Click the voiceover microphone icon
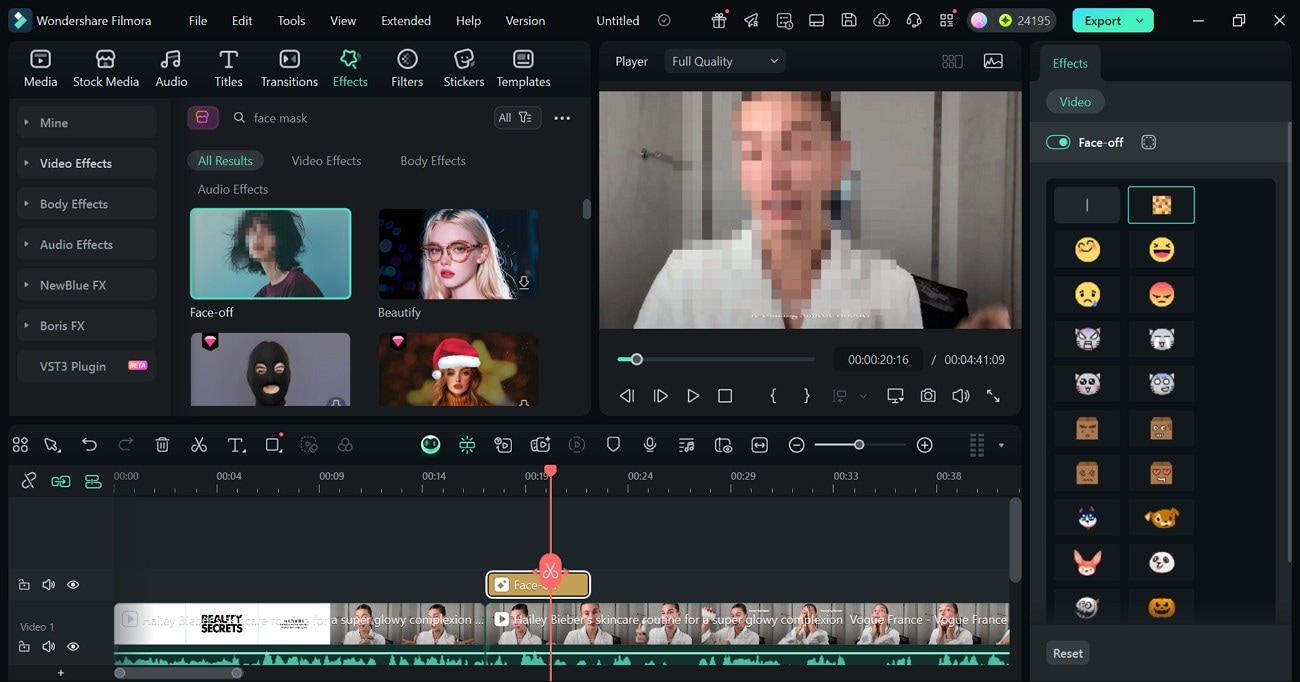 point(650,445)
